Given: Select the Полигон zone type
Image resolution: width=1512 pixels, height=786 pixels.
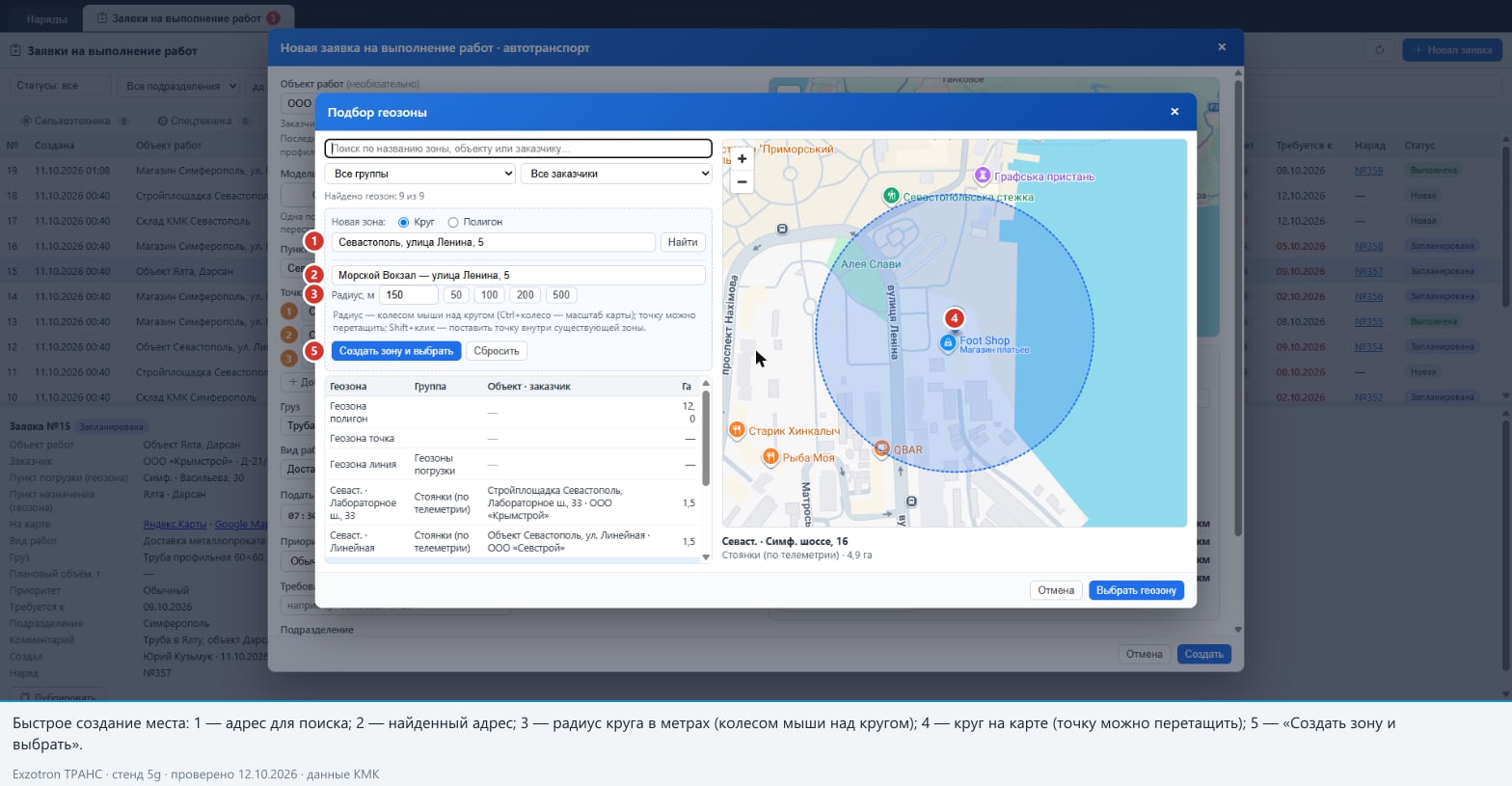Looking at the screenshot, I should (452, 222).
